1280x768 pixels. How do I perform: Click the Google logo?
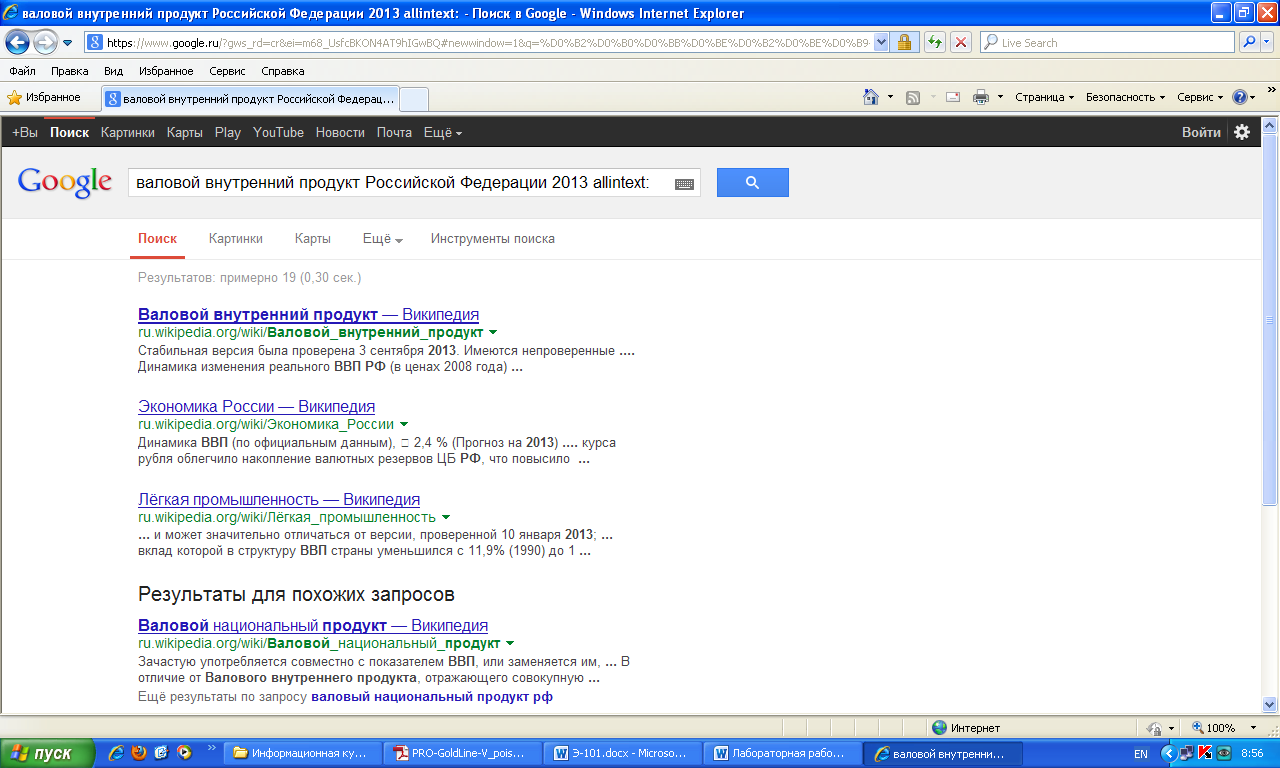coord(65,182)
